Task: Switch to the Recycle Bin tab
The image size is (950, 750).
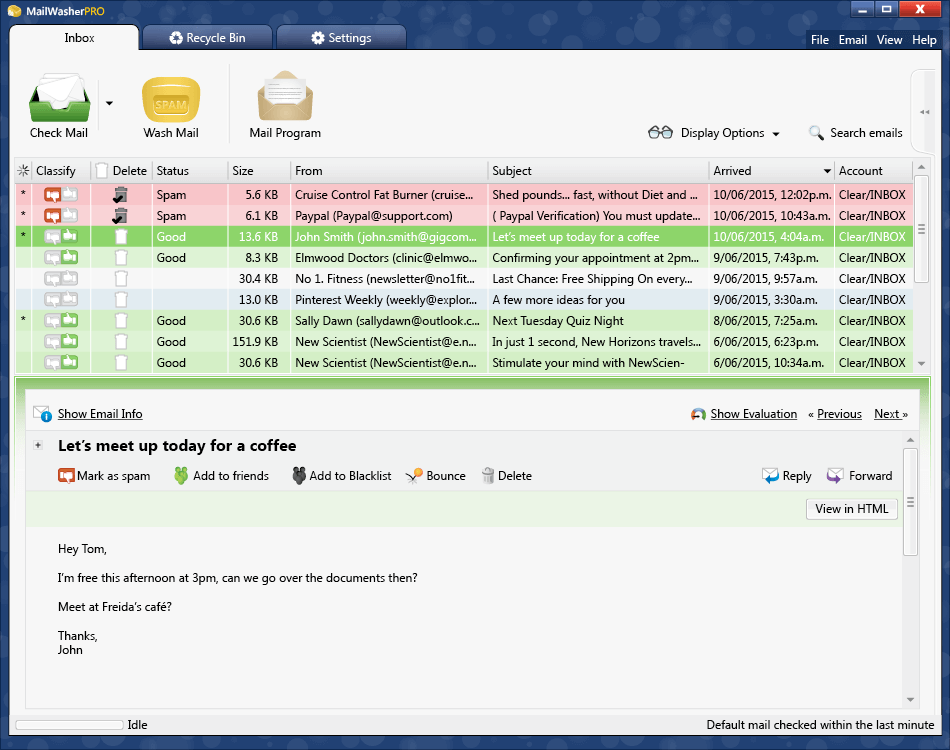Action: (x=206, y=38)
